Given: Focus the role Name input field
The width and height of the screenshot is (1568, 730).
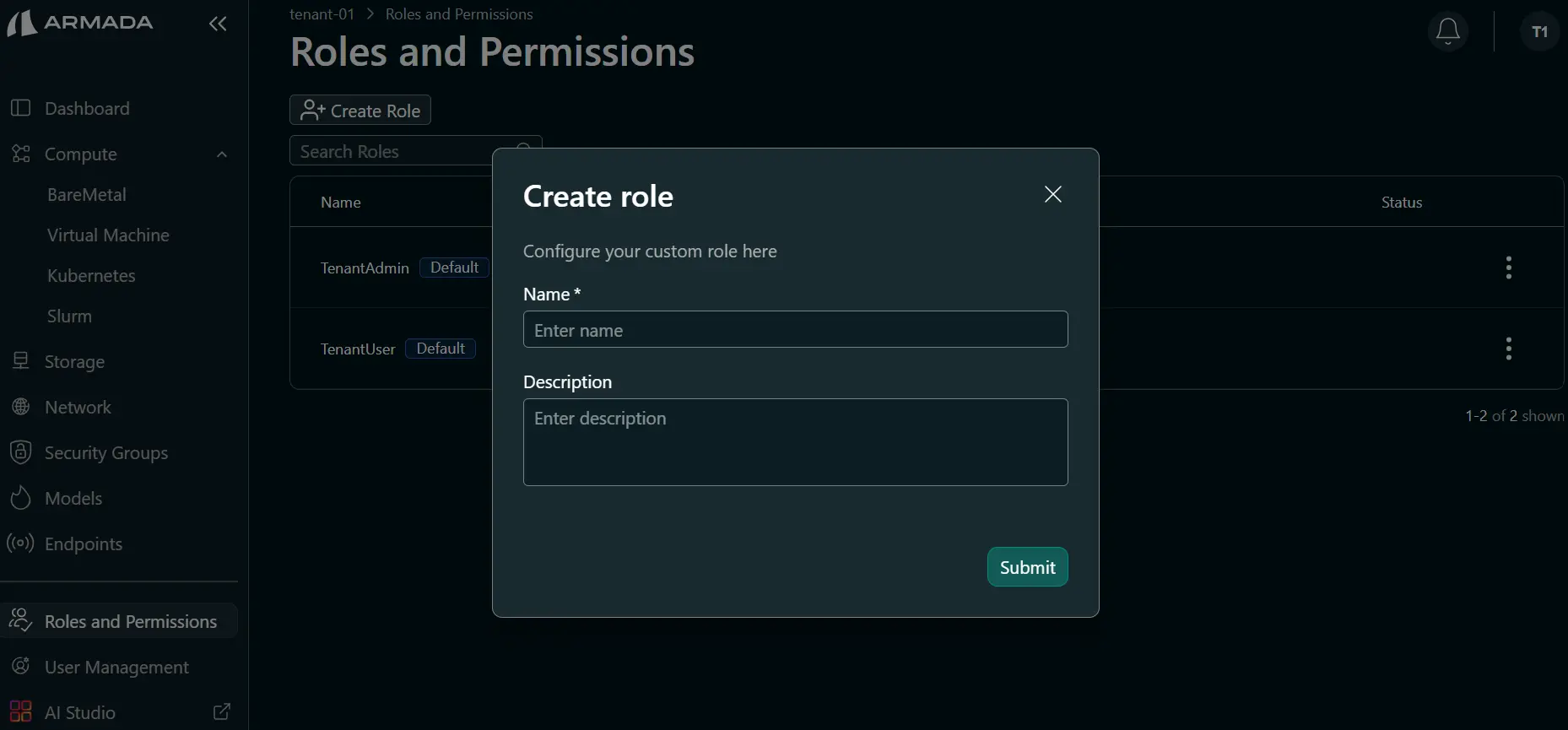Looking at the screenshot, I should 795,329.
